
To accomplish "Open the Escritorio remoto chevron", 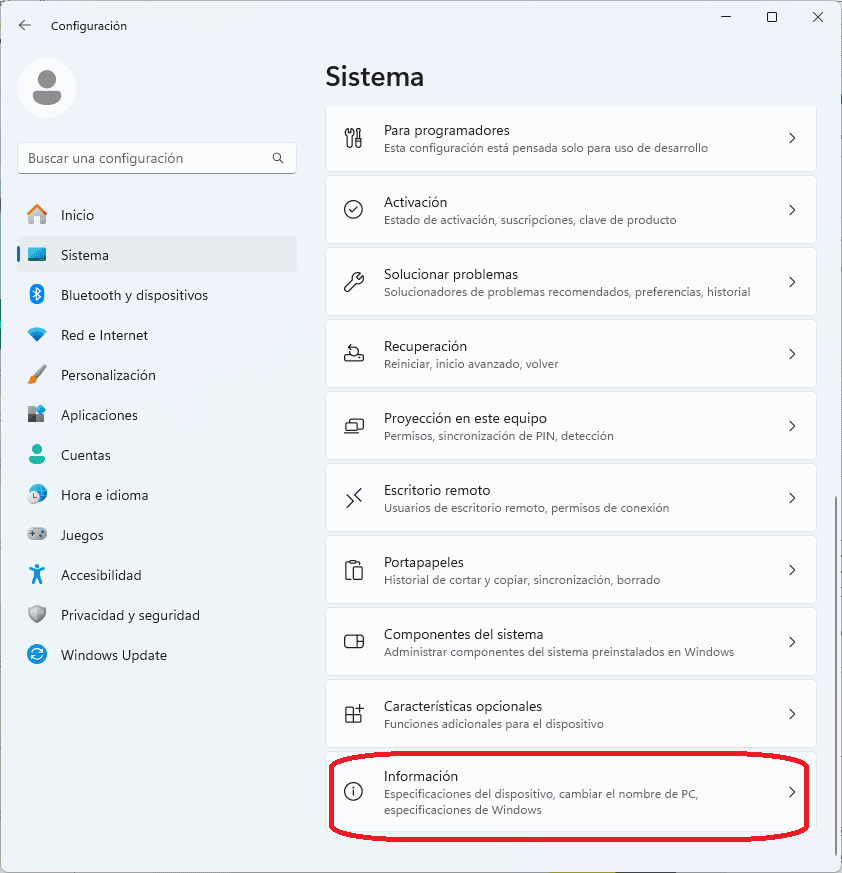I will click(x=792, y=498).
